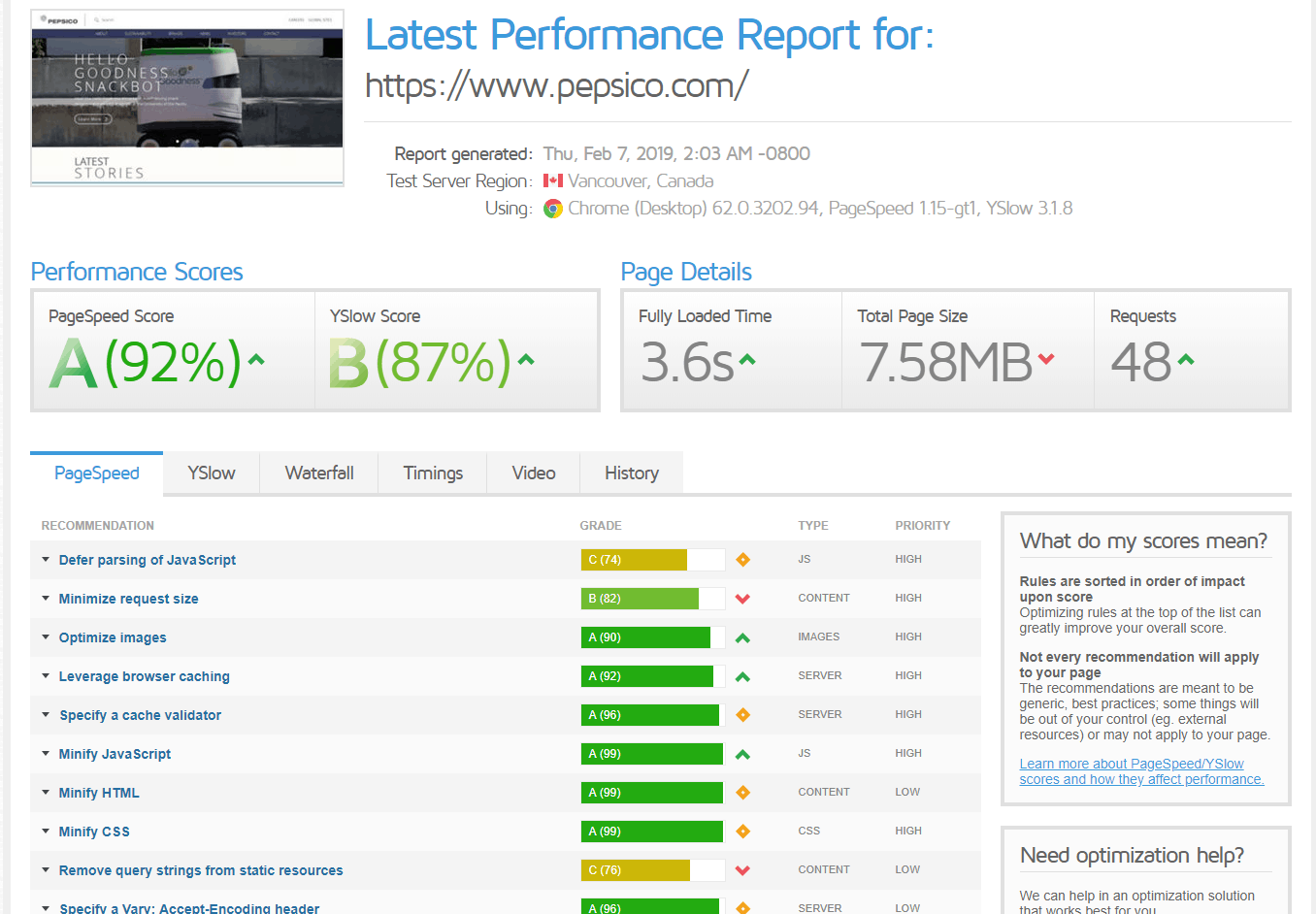Screen dimensions: 1316x914
Task: Open Remove query strings from static resources
Action: (201, 870)
